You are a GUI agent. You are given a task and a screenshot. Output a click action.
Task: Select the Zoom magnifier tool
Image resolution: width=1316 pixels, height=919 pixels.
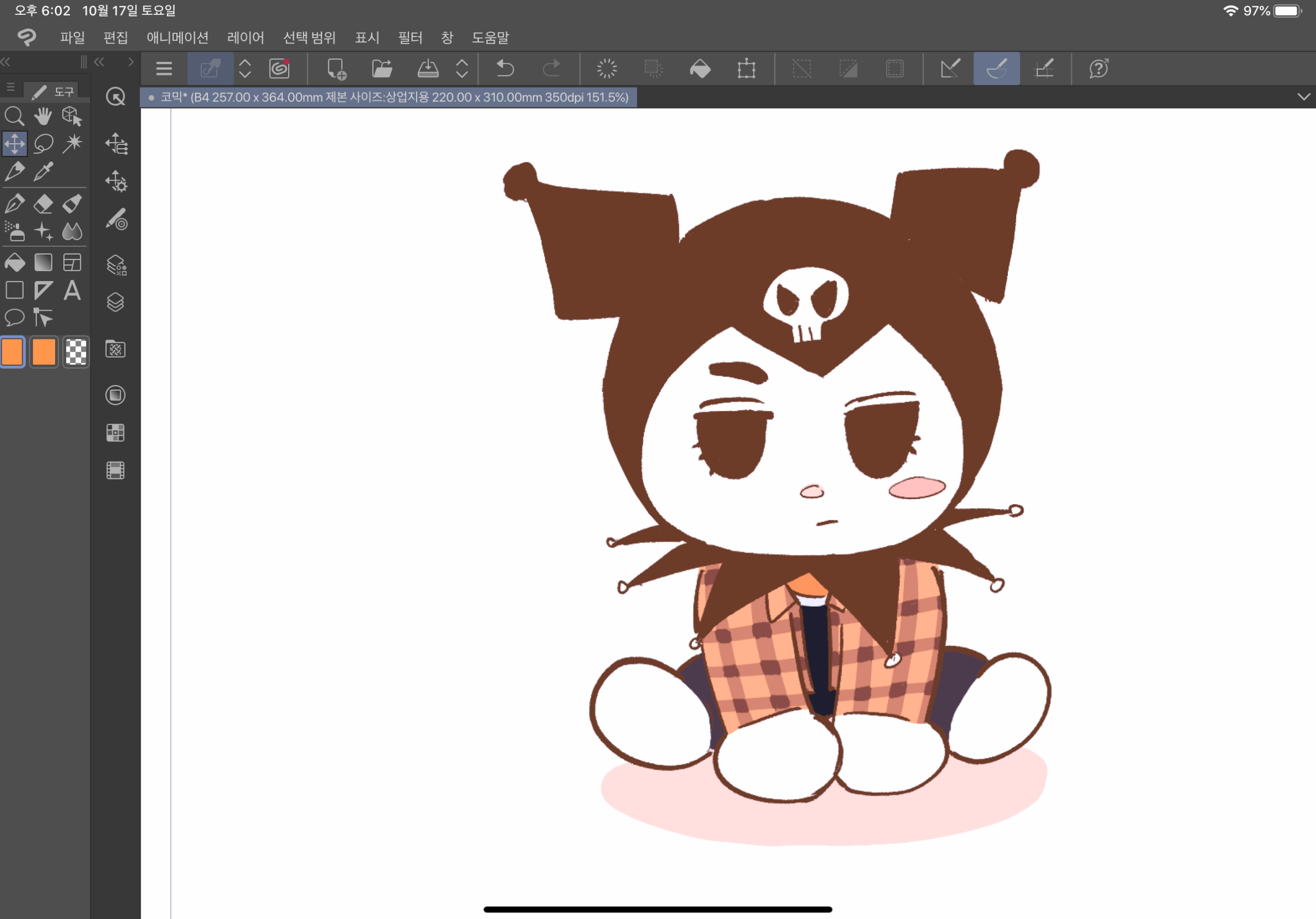(x=14, y=116)
